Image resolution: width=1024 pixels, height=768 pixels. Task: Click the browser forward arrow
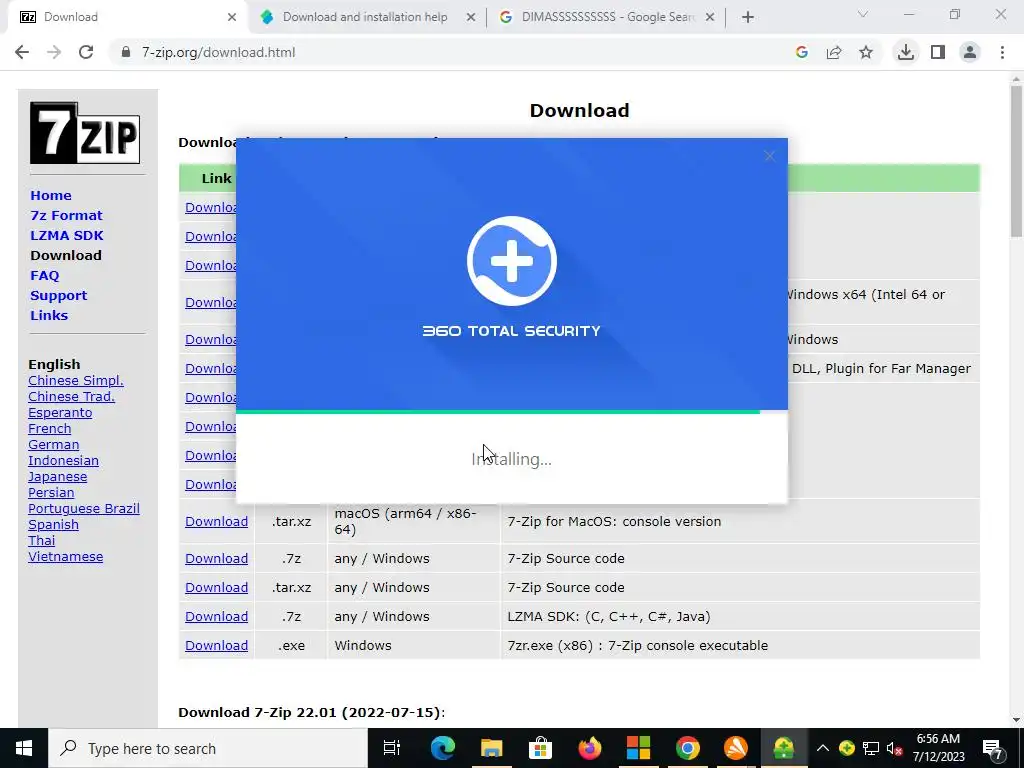click(54, 52)
